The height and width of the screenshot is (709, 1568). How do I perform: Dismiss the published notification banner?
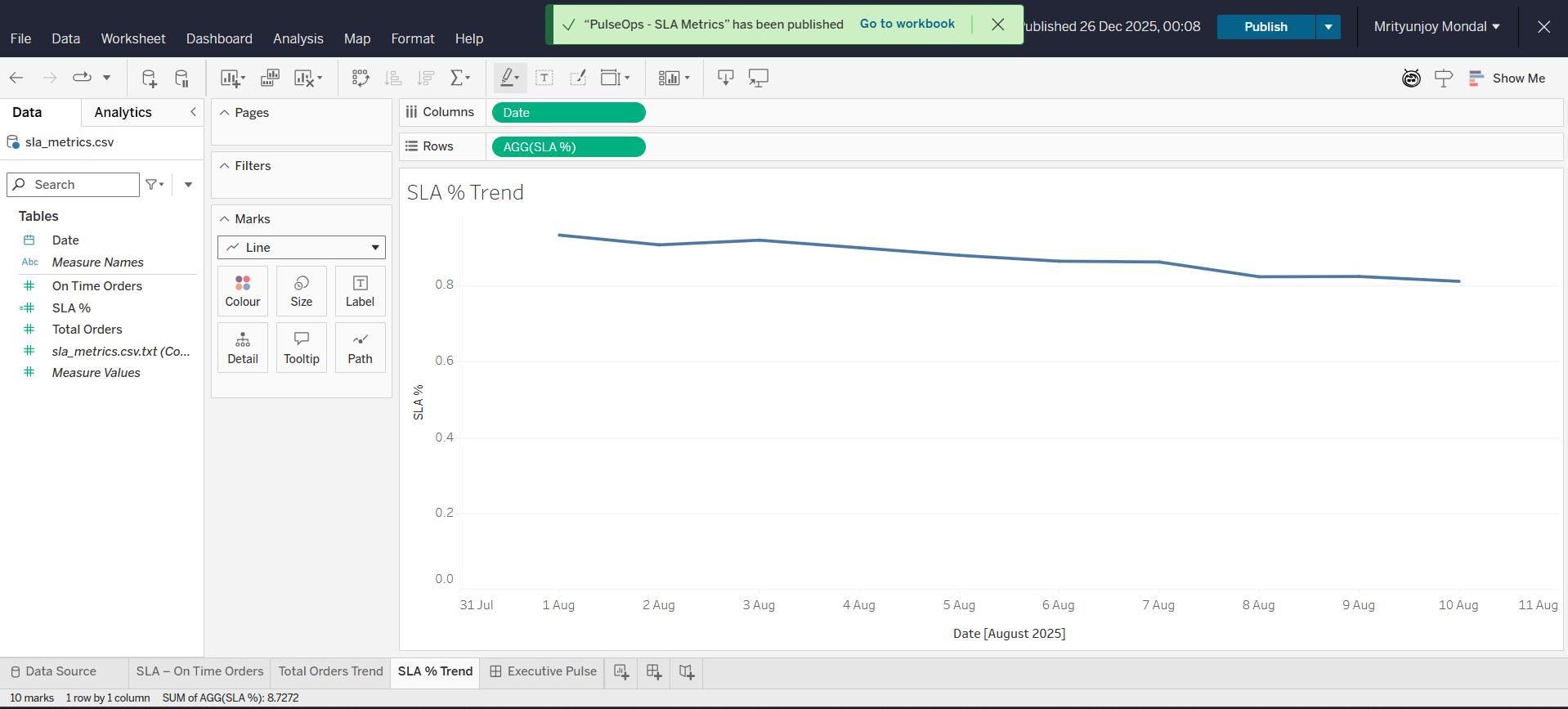click(x=998, y=25)
